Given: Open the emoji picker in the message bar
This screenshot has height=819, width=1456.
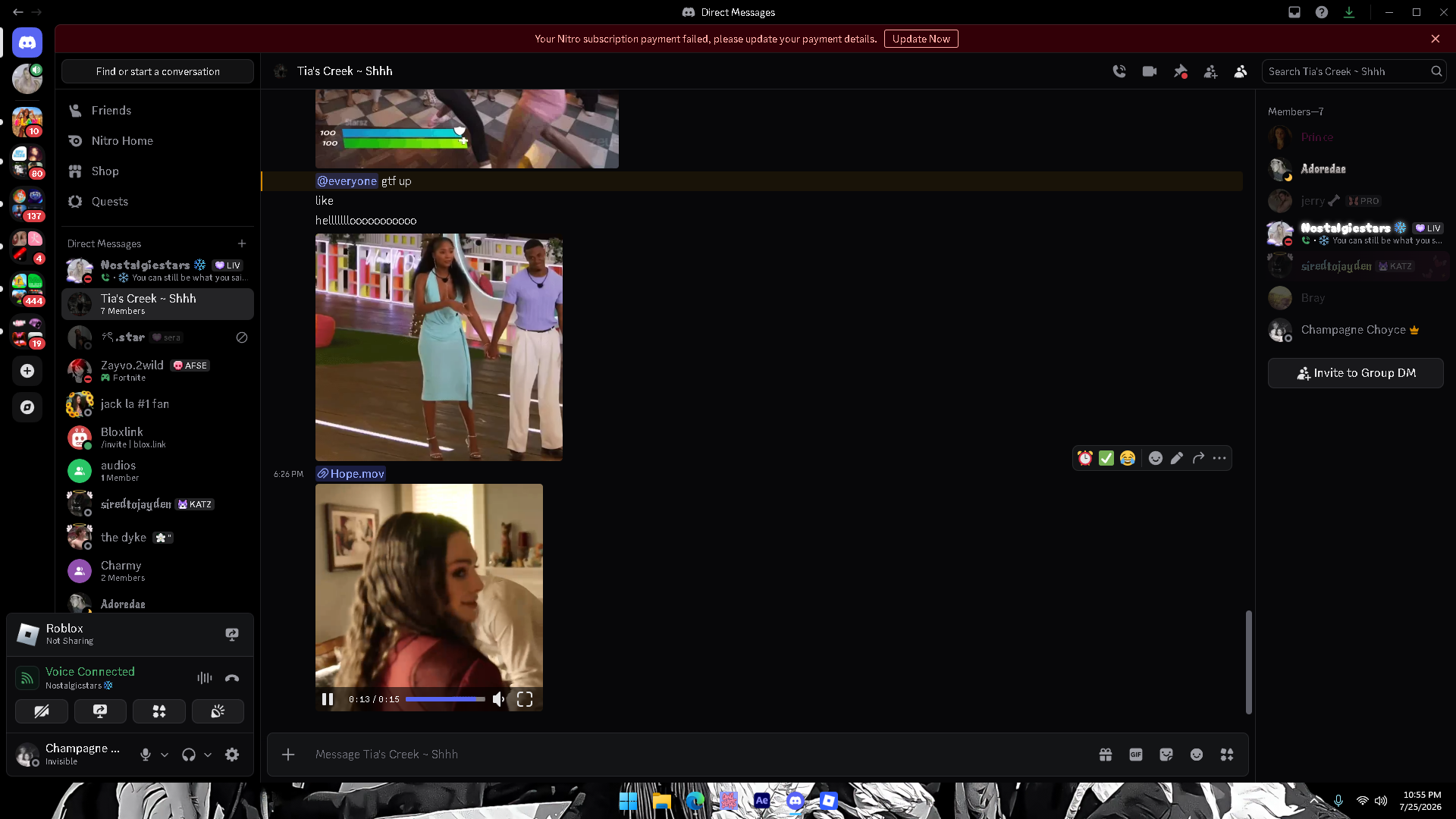Looking at the screenshot, I should point(1197,755).
